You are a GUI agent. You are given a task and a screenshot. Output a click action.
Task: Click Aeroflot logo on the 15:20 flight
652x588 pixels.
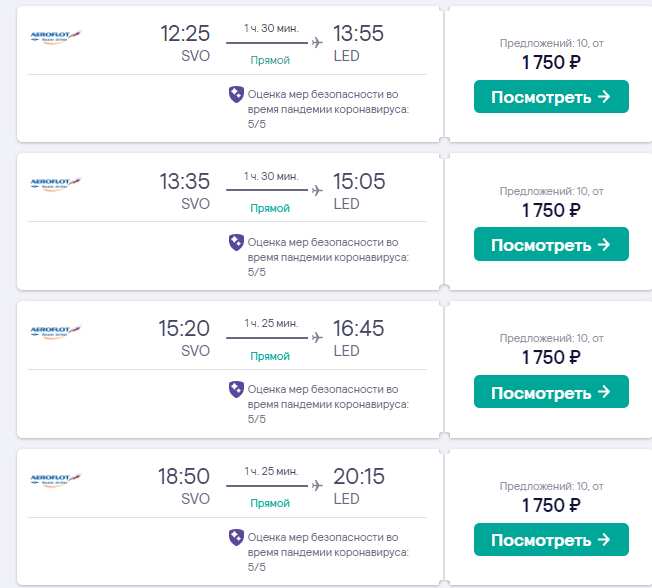tap(56, 331)
